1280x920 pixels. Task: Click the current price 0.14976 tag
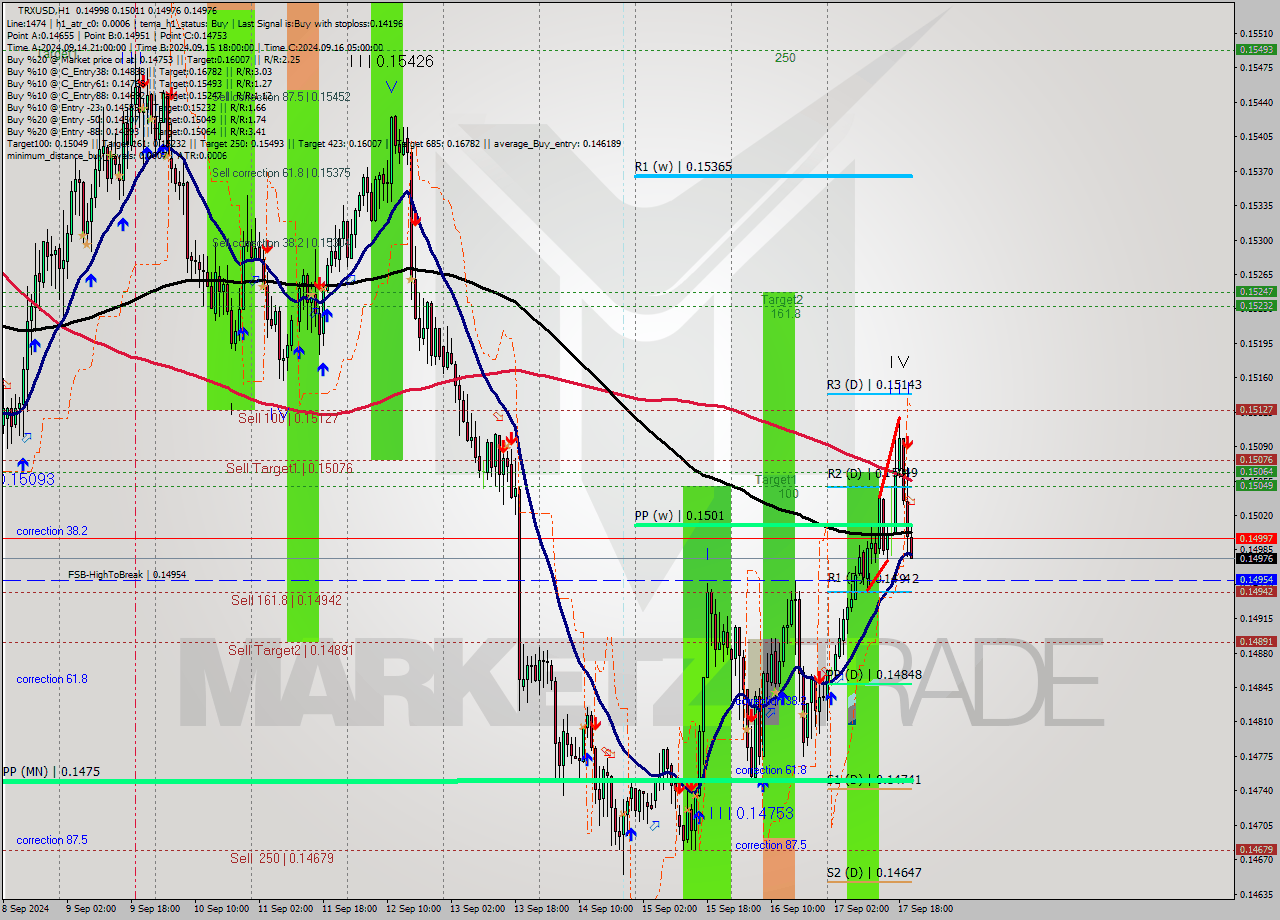(x=1256, y=559)
